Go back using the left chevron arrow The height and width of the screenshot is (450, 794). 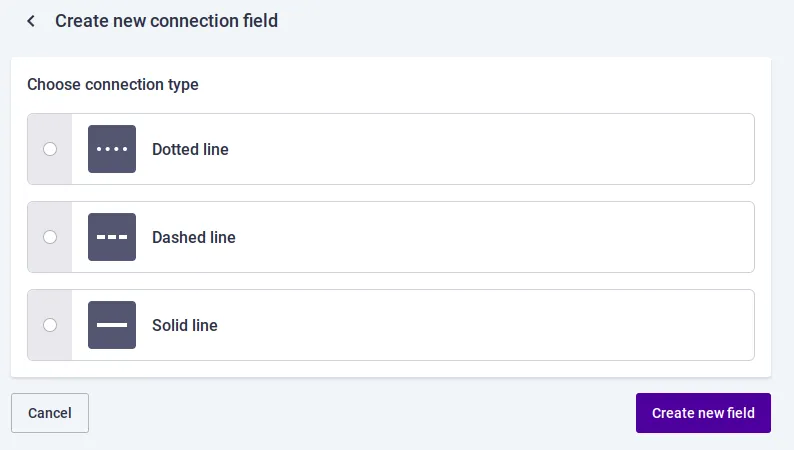coord(31,21)
